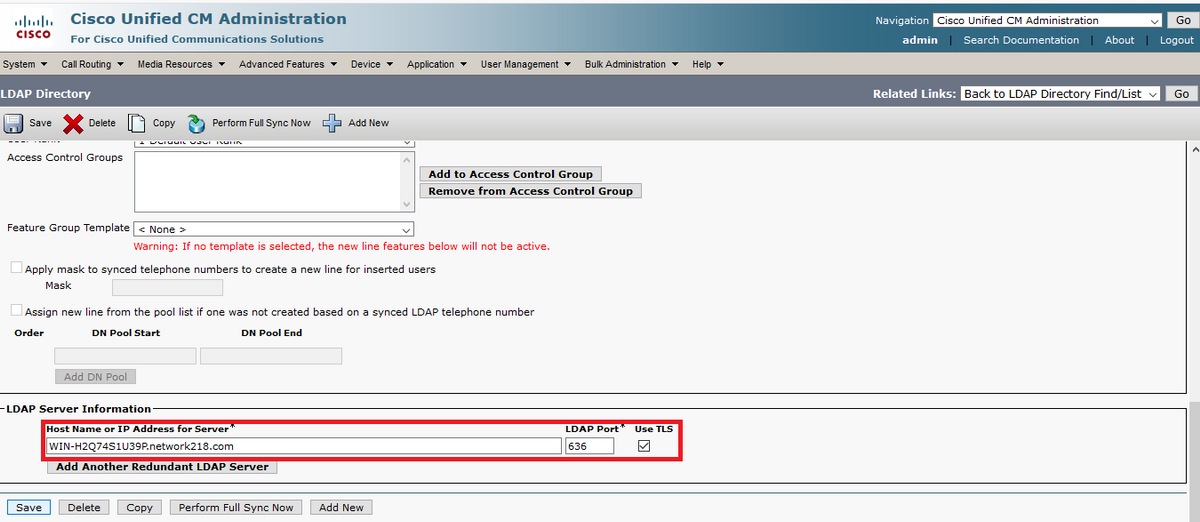This screenshot has width=1200, height=522.
Task: Open the Application menu
Action: point(437,64)
